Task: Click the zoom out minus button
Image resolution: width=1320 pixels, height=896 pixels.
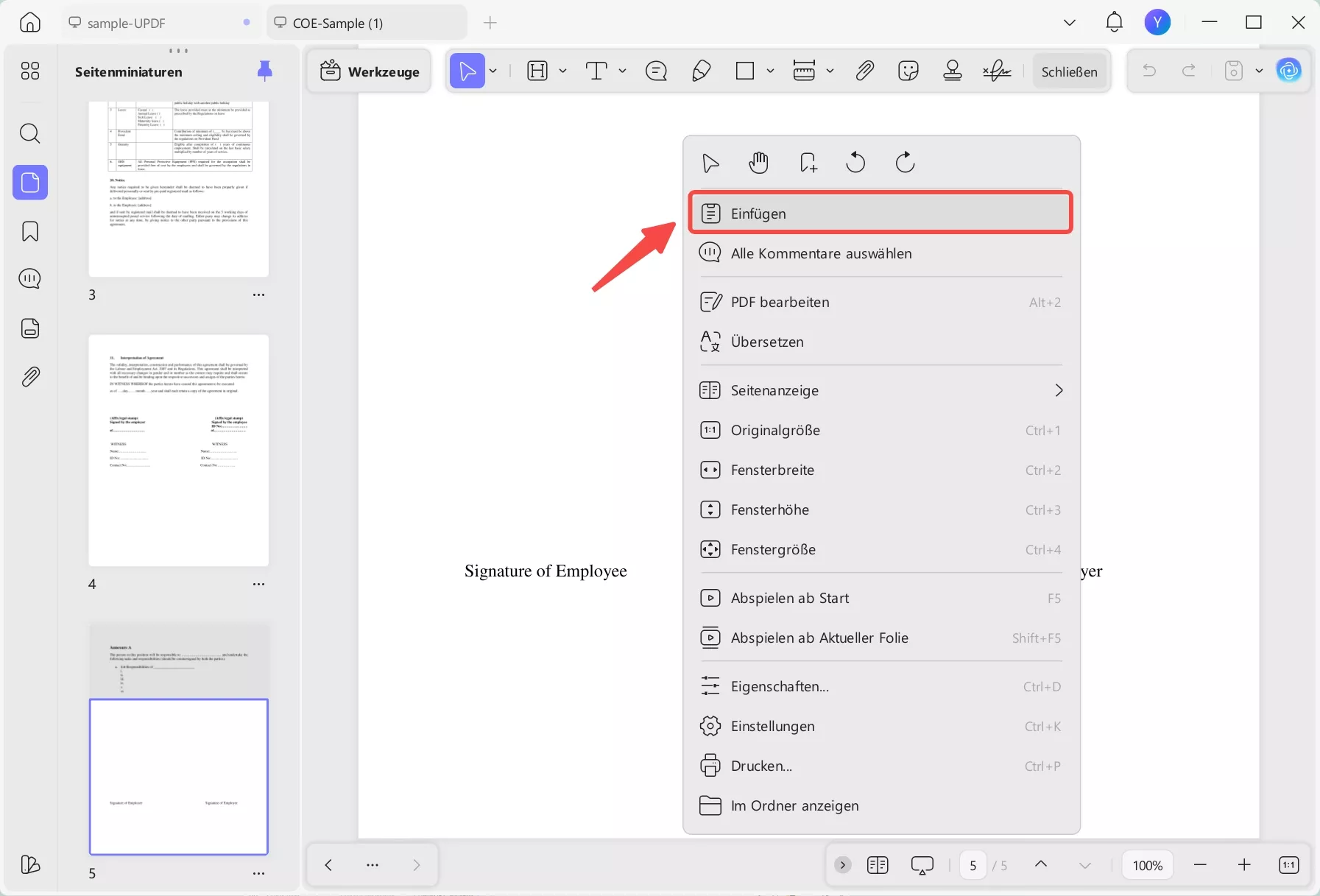Action: (1200, 865)
